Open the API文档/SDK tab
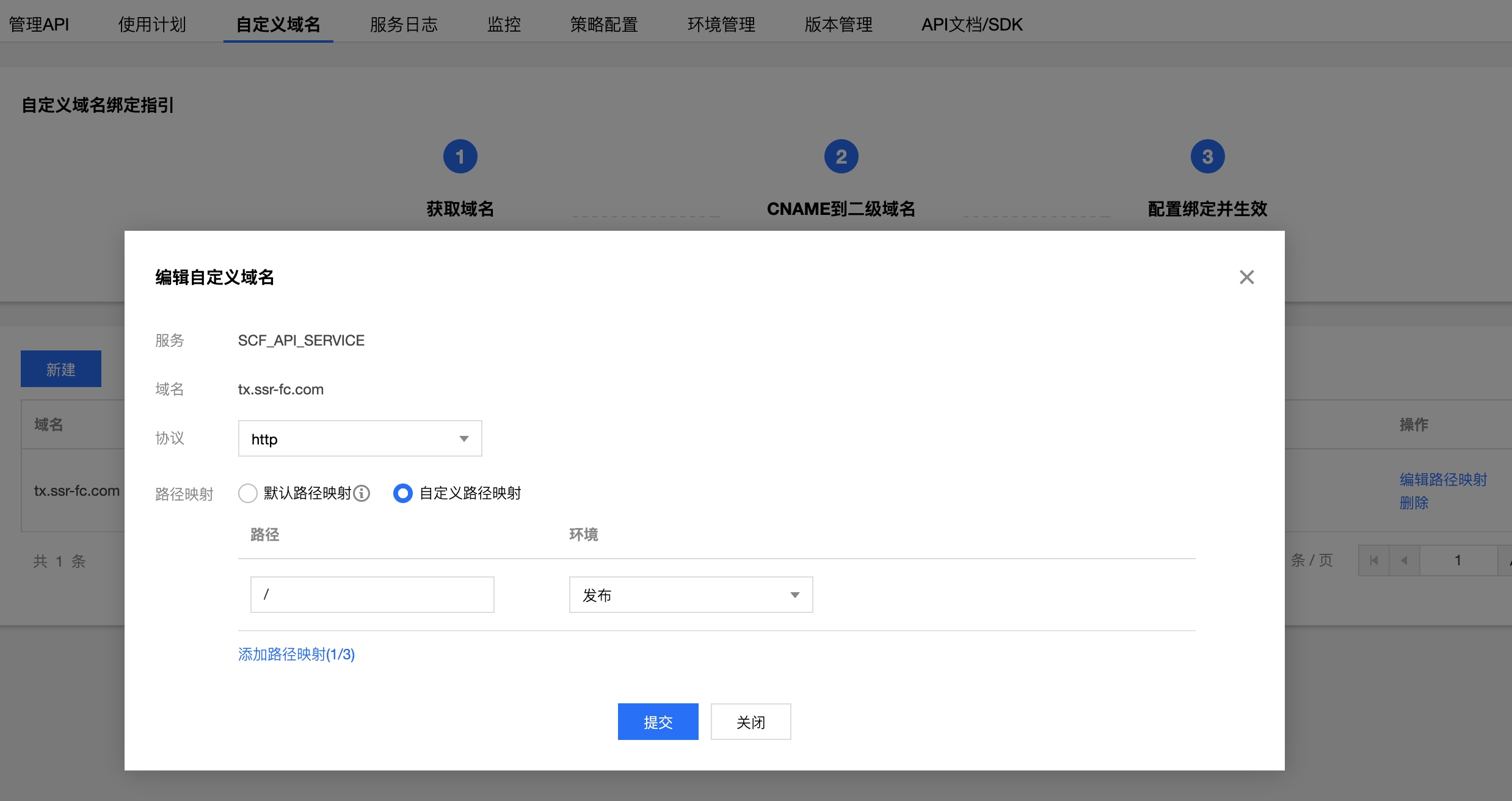Screen dimensions: 1512x801 971,24
